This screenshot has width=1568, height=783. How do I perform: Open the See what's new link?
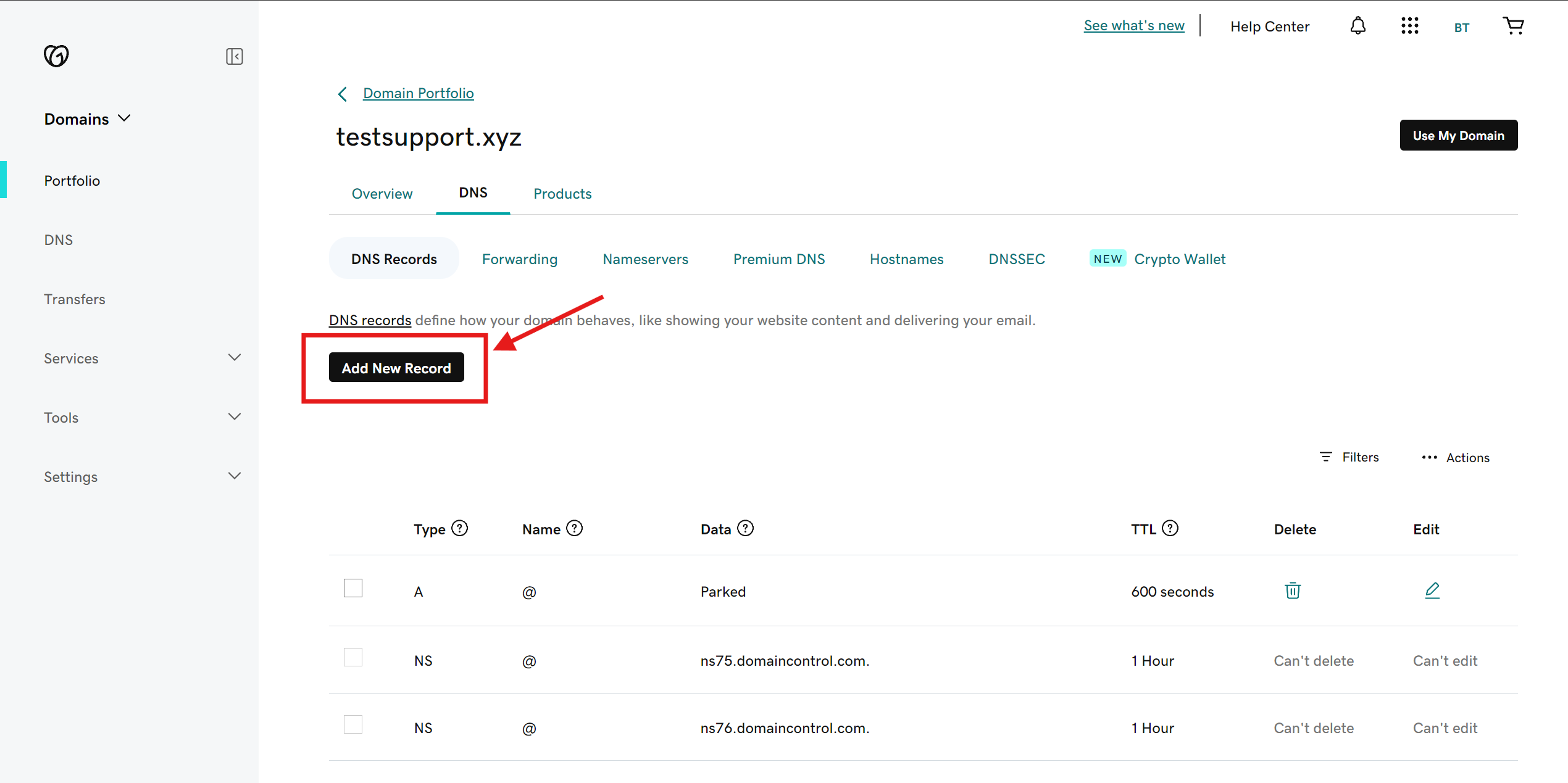1134,26
